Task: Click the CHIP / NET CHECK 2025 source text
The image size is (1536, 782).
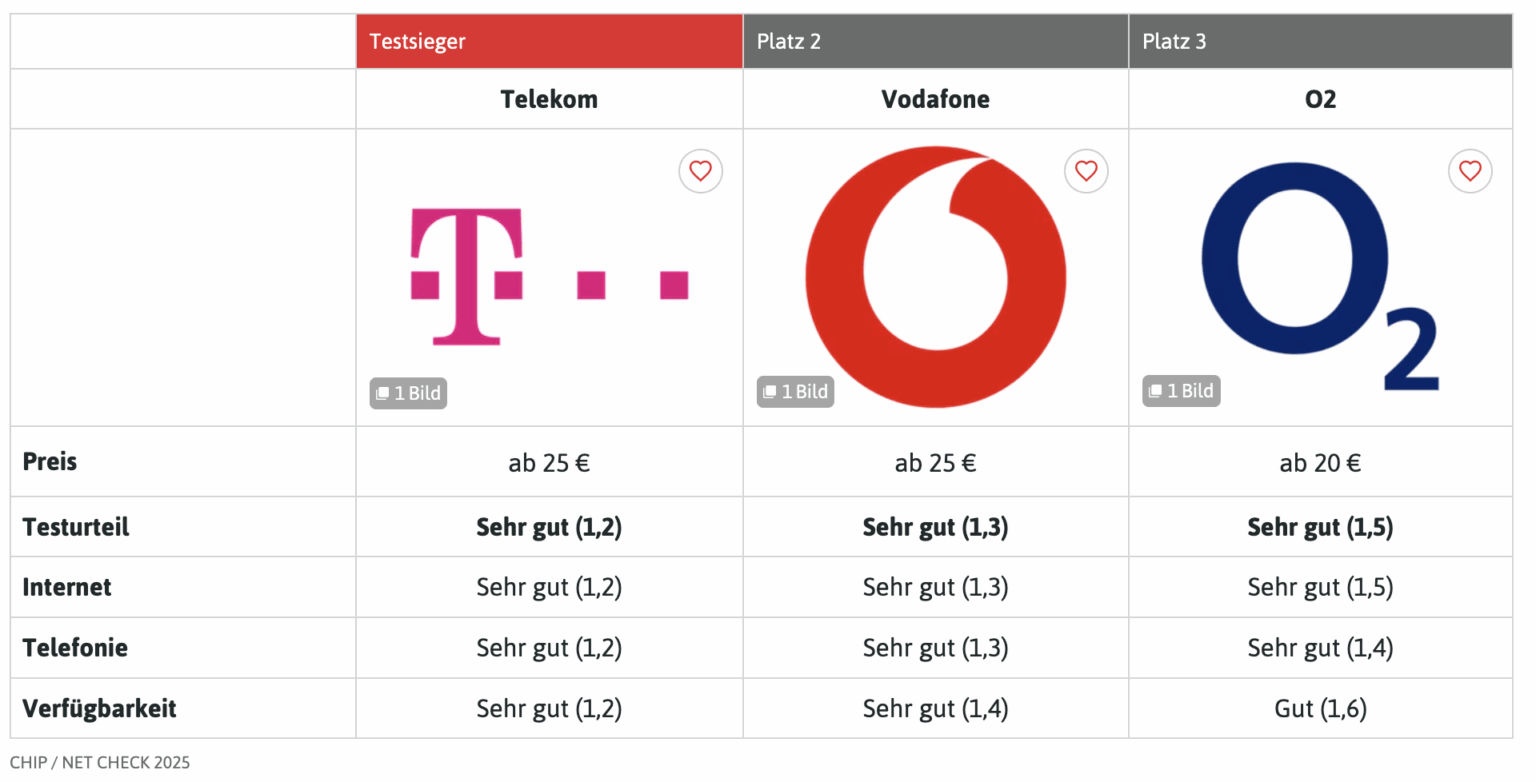Action: (x=100, y=762)
